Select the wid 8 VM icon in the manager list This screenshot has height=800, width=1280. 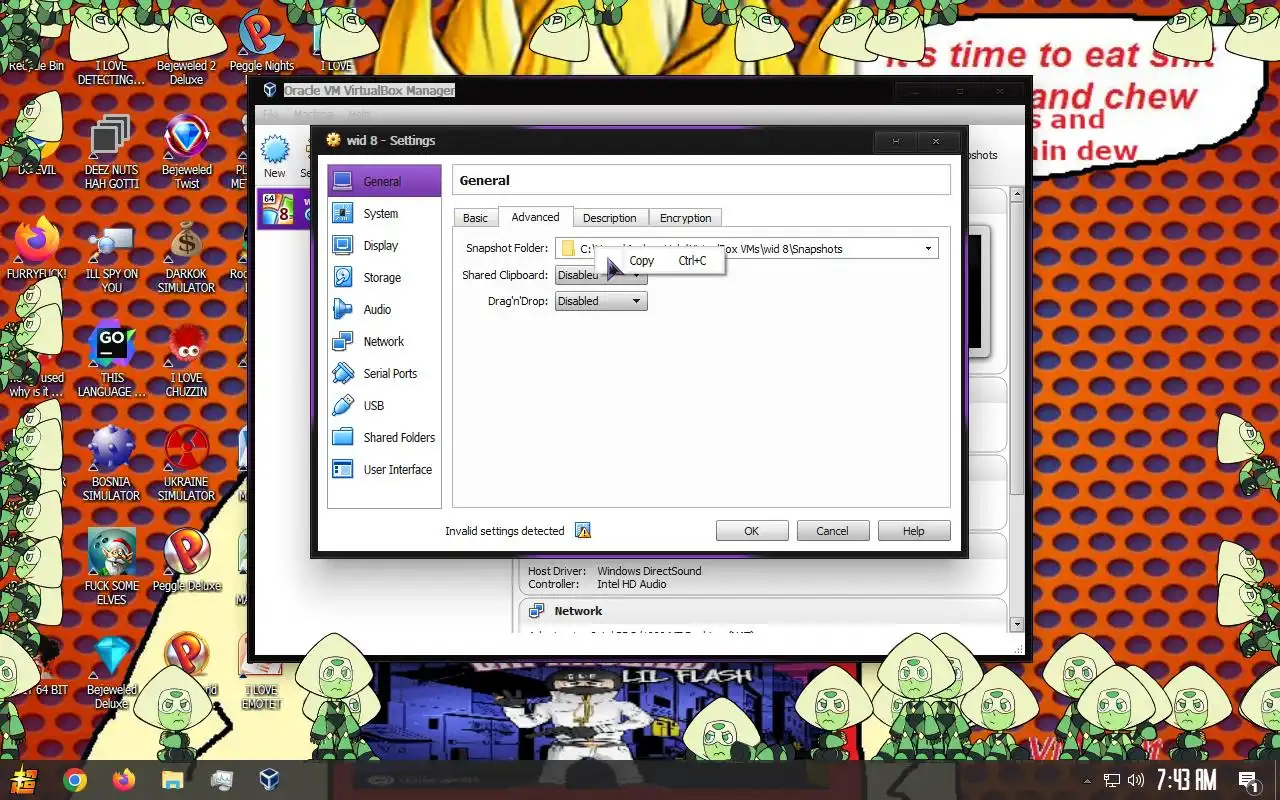(x=277, y=208)
